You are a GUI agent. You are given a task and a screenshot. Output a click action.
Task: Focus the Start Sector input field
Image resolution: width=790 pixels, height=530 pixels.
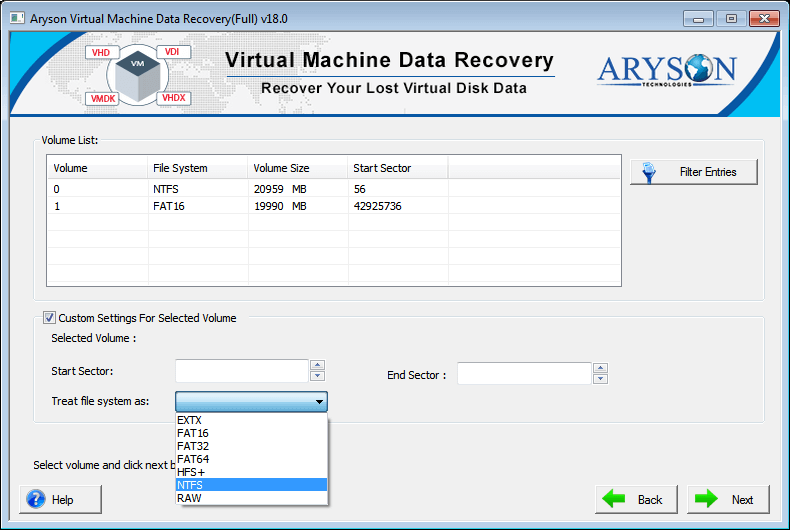coord(242,371)
